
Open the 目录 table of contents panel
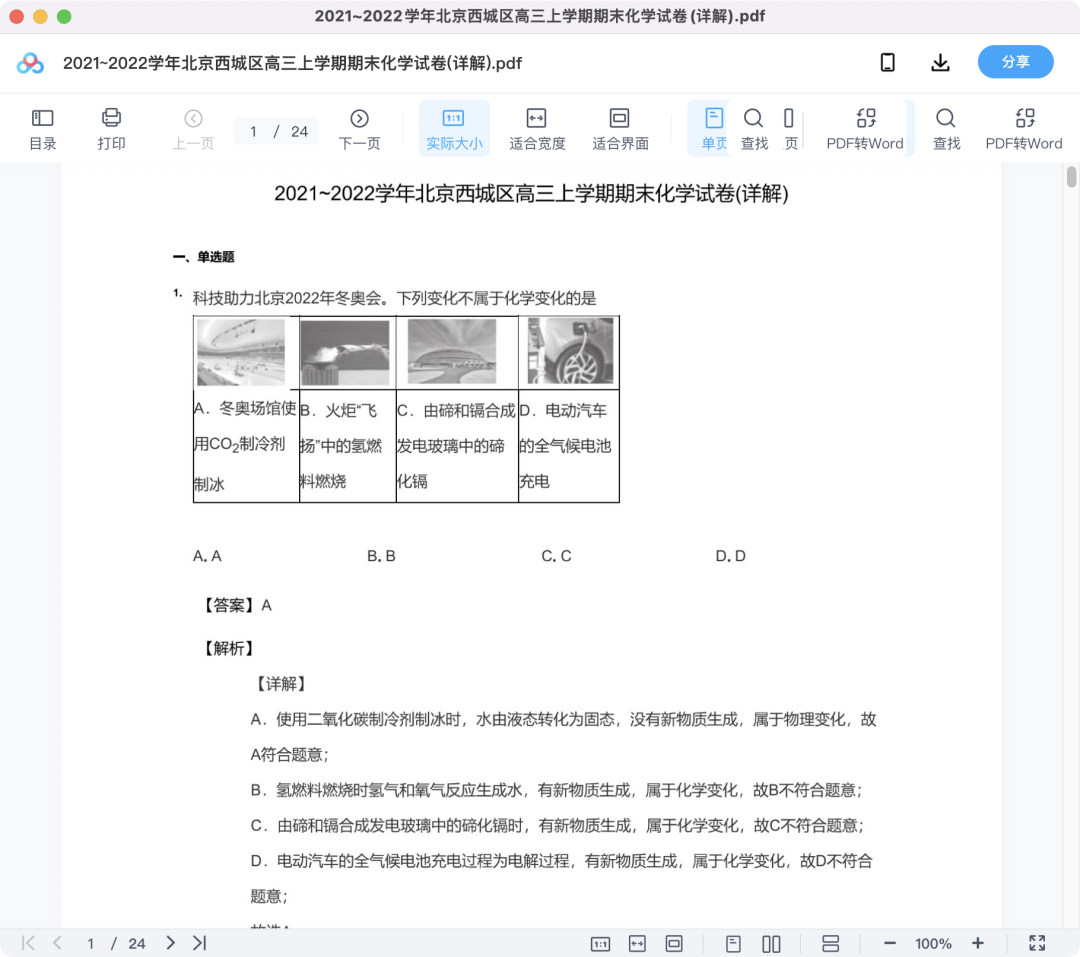tap(43, 129)
